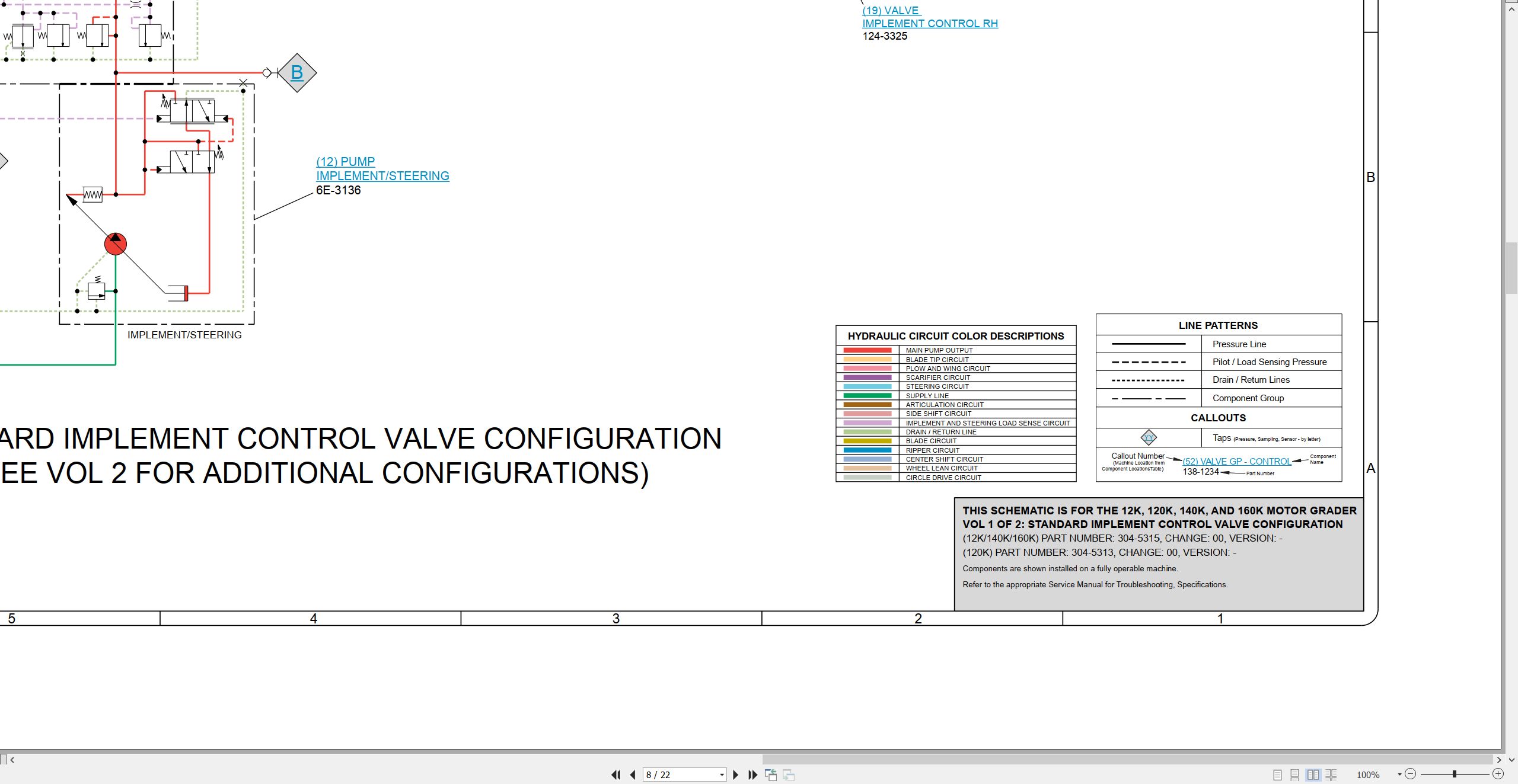This screenshot has width=1518, height=784.
Task: Open the (19) VALVE IMPLEMENT CONTROL RH link
Action: [930, 17]
